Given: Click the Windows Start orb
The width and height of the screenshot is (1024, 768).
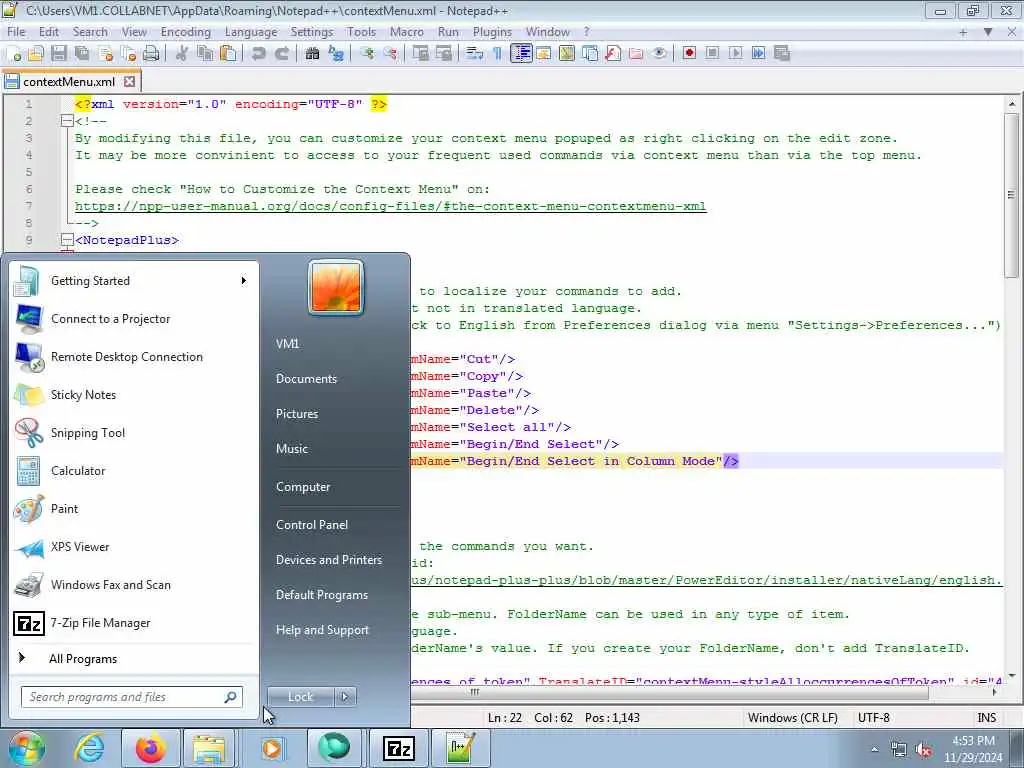Looking at the screenshot, I should click(x=26, y=748).
